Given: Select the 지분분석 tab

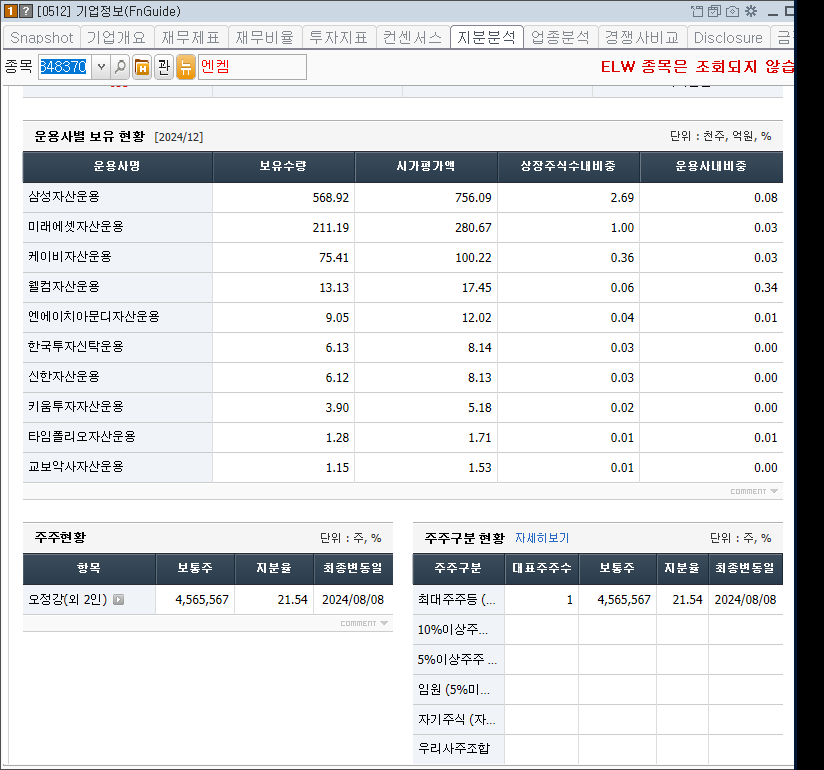Looking at the screenshot, I should point(487,37).
